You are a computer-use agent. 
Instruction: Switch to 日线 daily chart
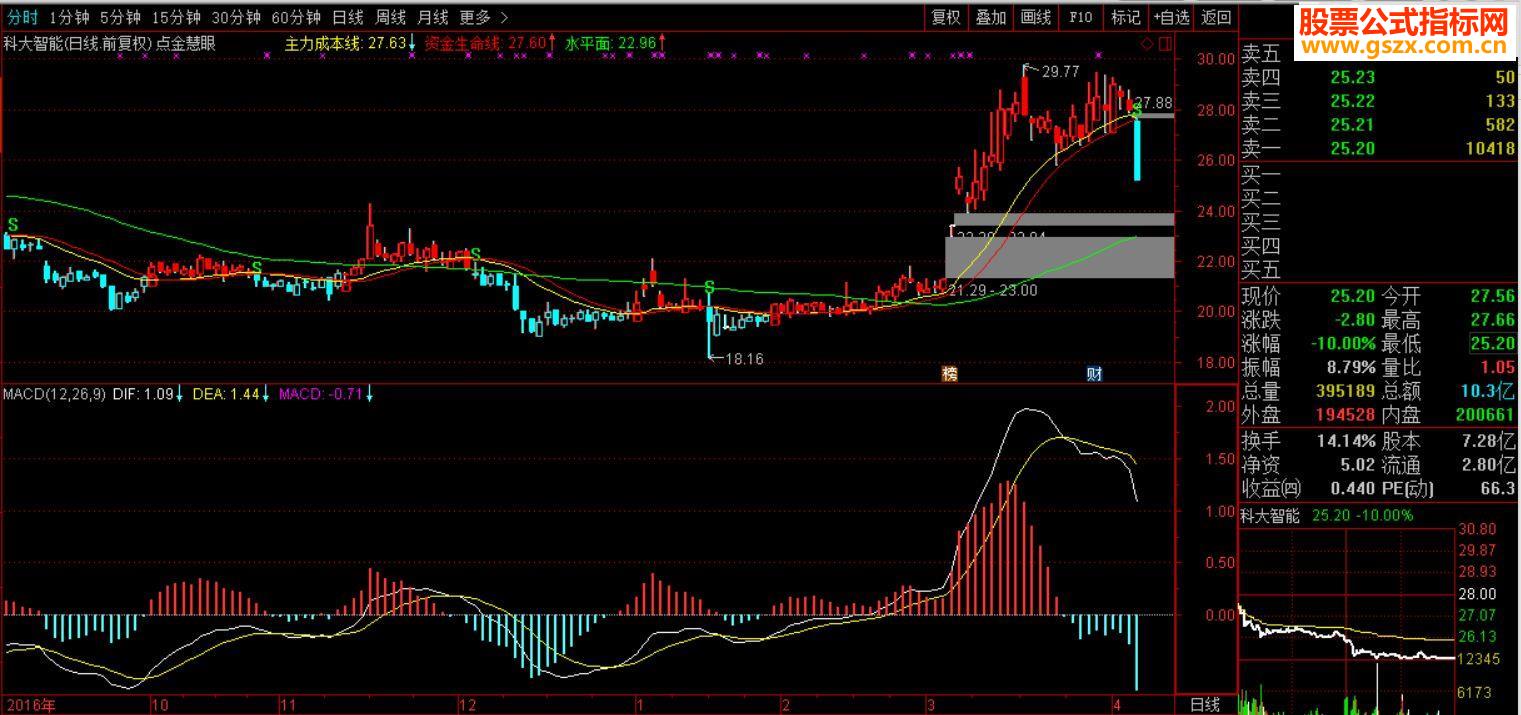click(348, 17)
